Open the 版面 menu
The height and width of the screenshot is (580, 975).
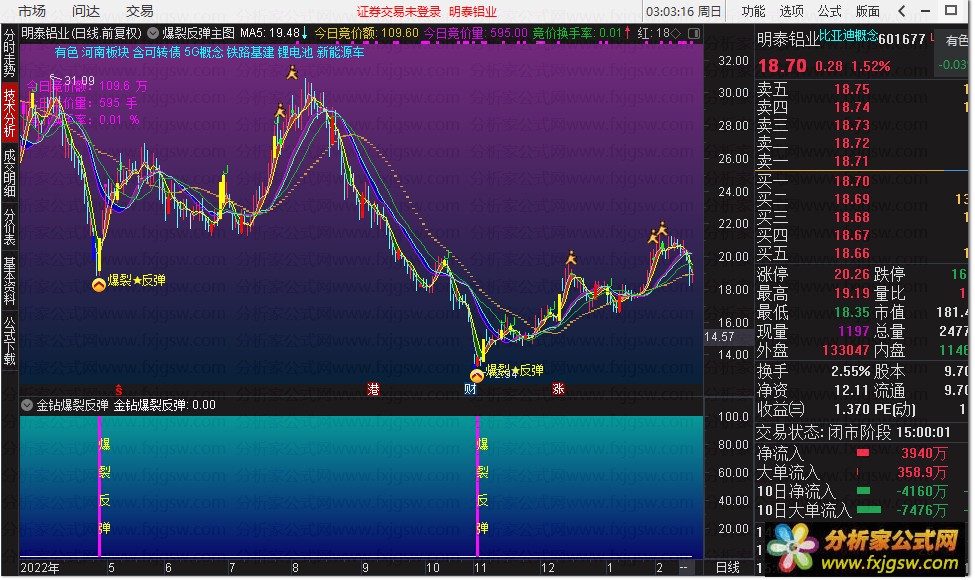coord(867,11)
